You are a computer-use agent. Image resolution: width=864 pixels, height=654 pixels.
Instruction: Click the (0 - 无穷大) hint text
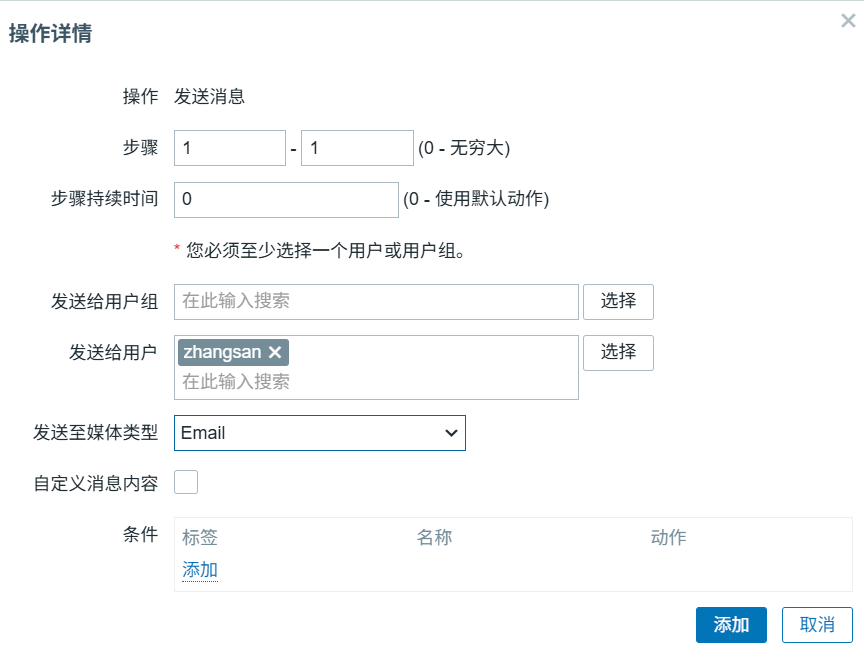[x=464, y=148]
